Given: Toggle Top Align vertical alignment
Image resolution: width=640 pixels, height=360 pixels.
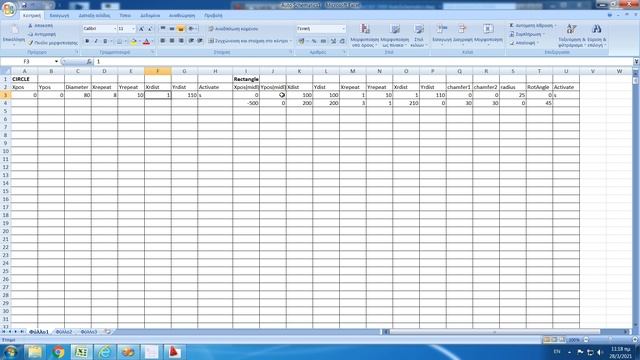Looking at the screenshot, I should point(163,29).
